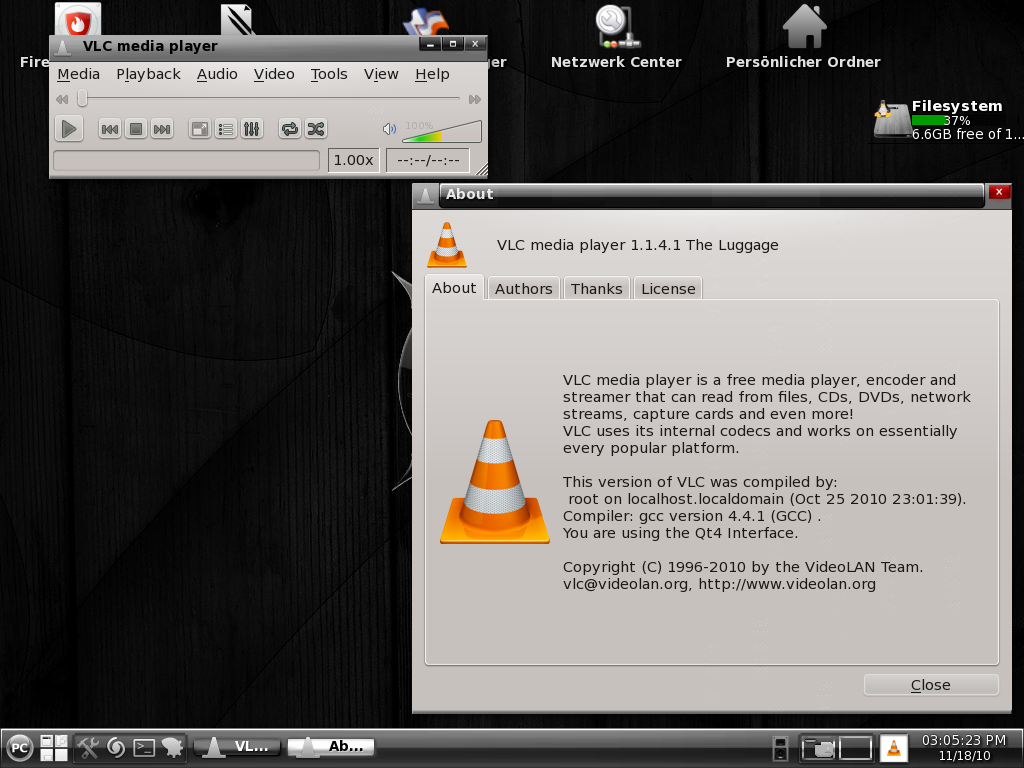1024x768 pixels.
Task: Switch to the Authors tab
Action: 523,288
